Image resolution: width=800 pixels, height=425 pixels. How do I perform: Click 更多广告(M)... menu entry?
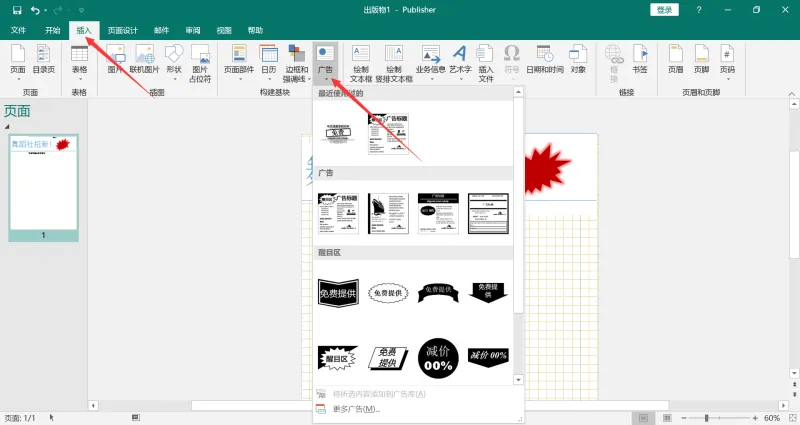(357, 409)
